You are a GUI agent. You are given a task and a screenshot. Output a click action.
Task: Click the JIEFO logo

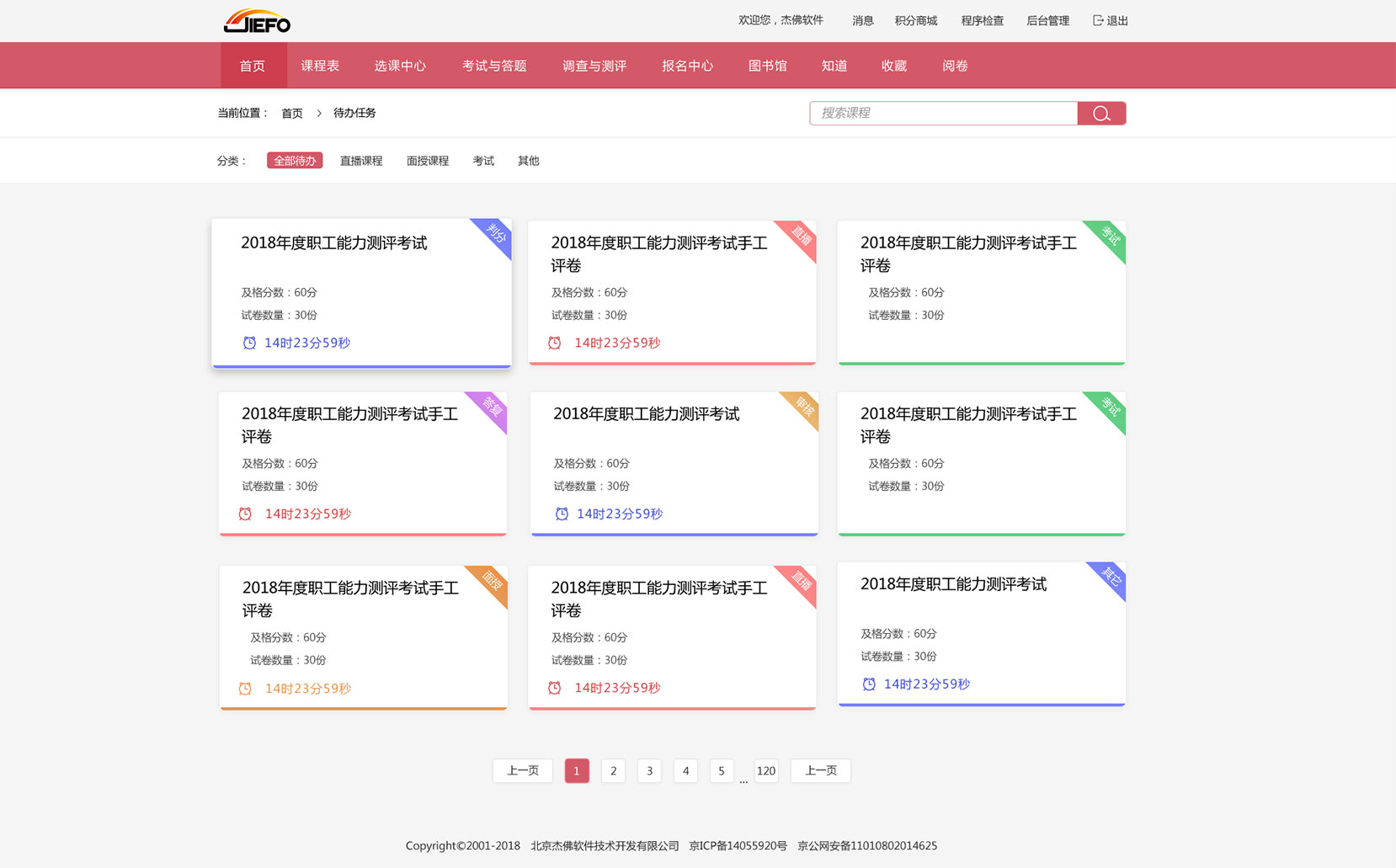pos(255,21)
